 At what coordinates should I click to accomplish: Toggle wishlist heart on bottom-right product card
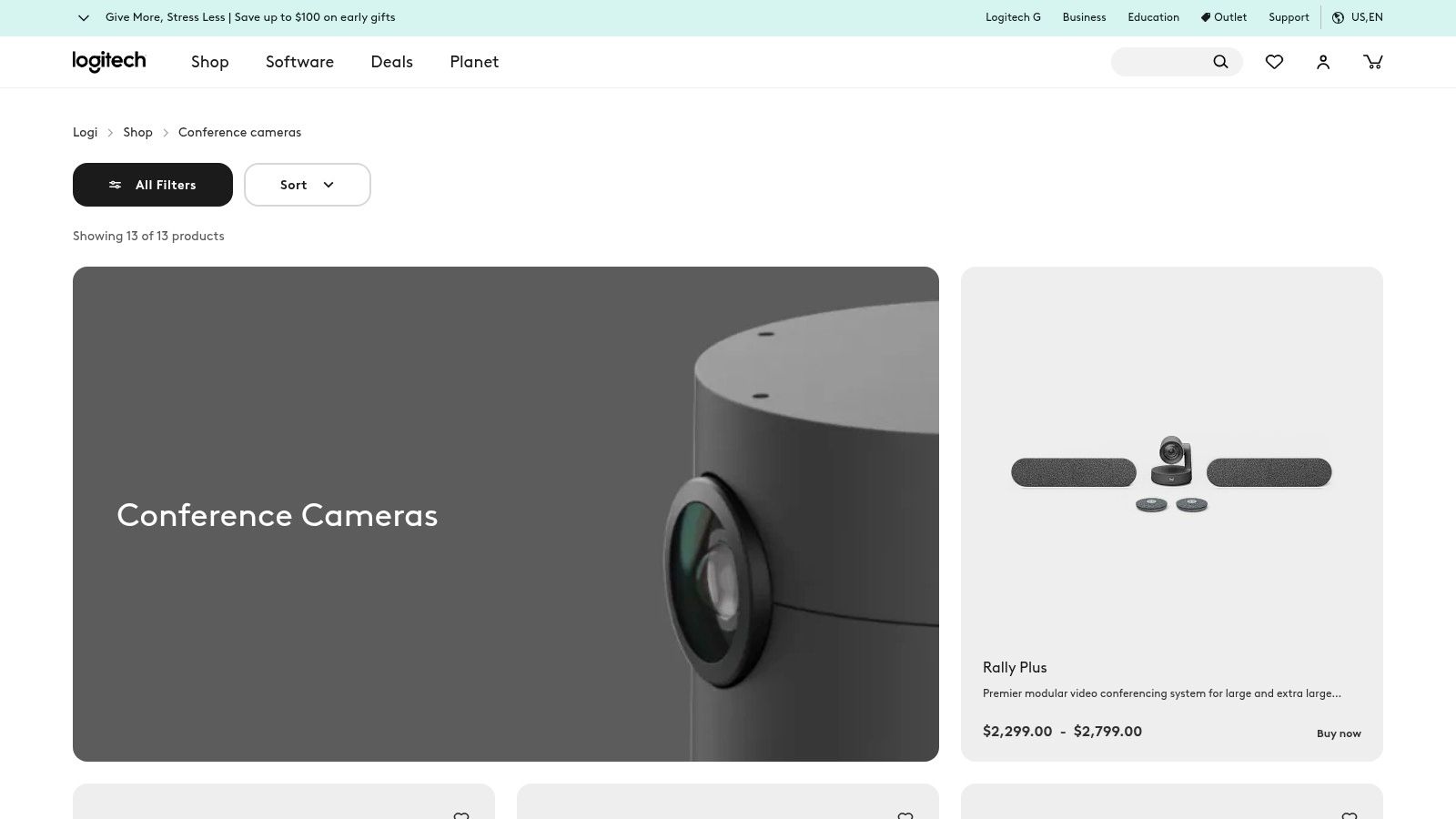(1350, 816)
